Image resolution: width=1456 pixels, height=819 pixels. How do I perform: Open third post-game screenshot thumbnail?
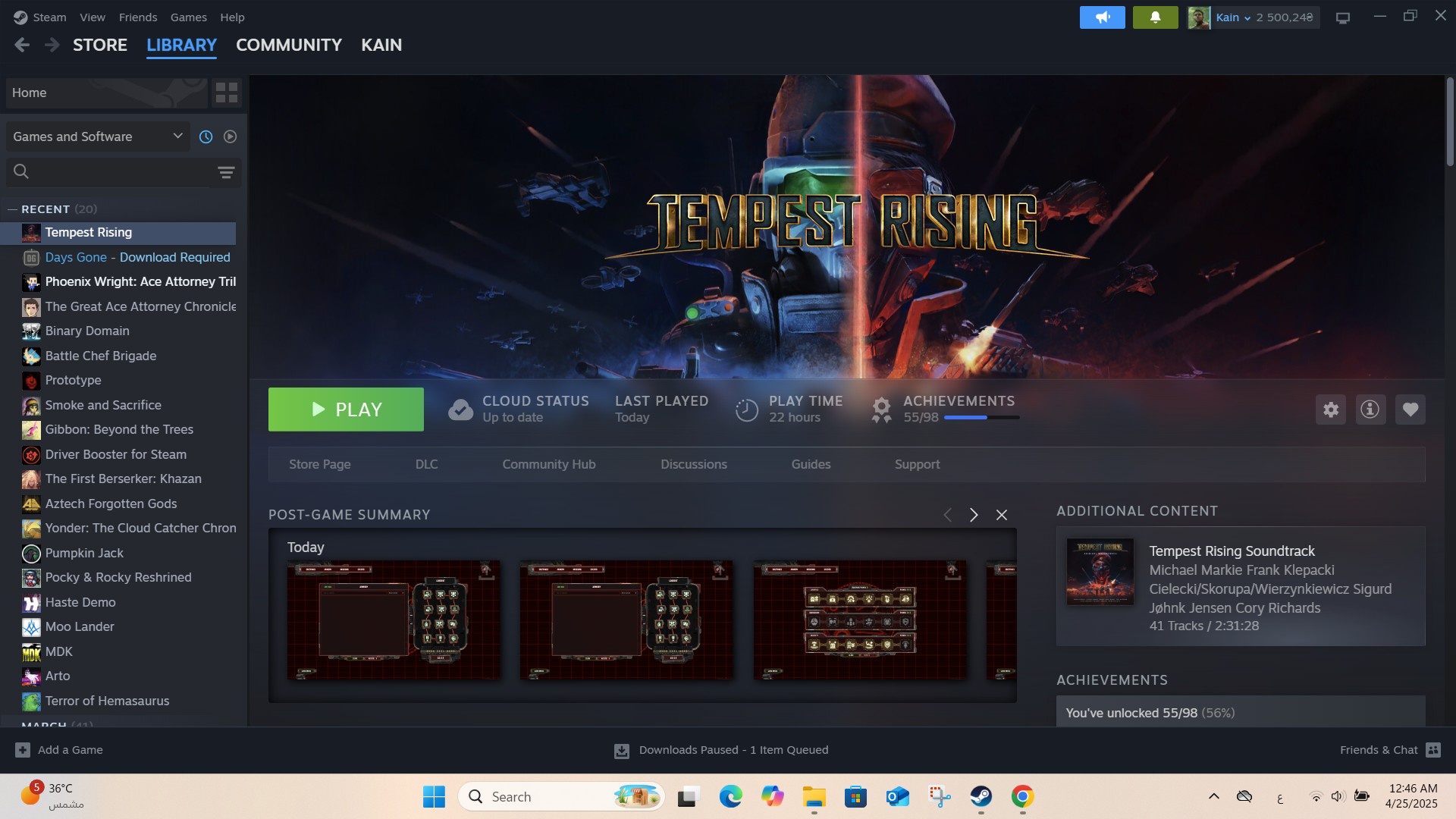point(860,620)
